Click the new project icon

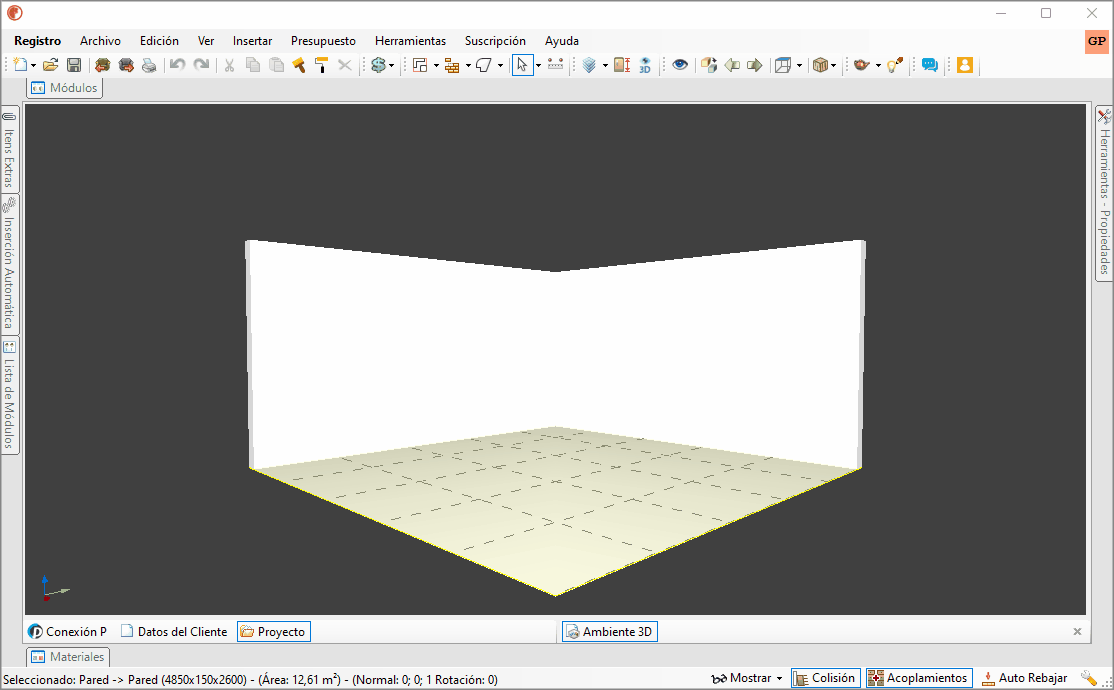coord(21,65)
